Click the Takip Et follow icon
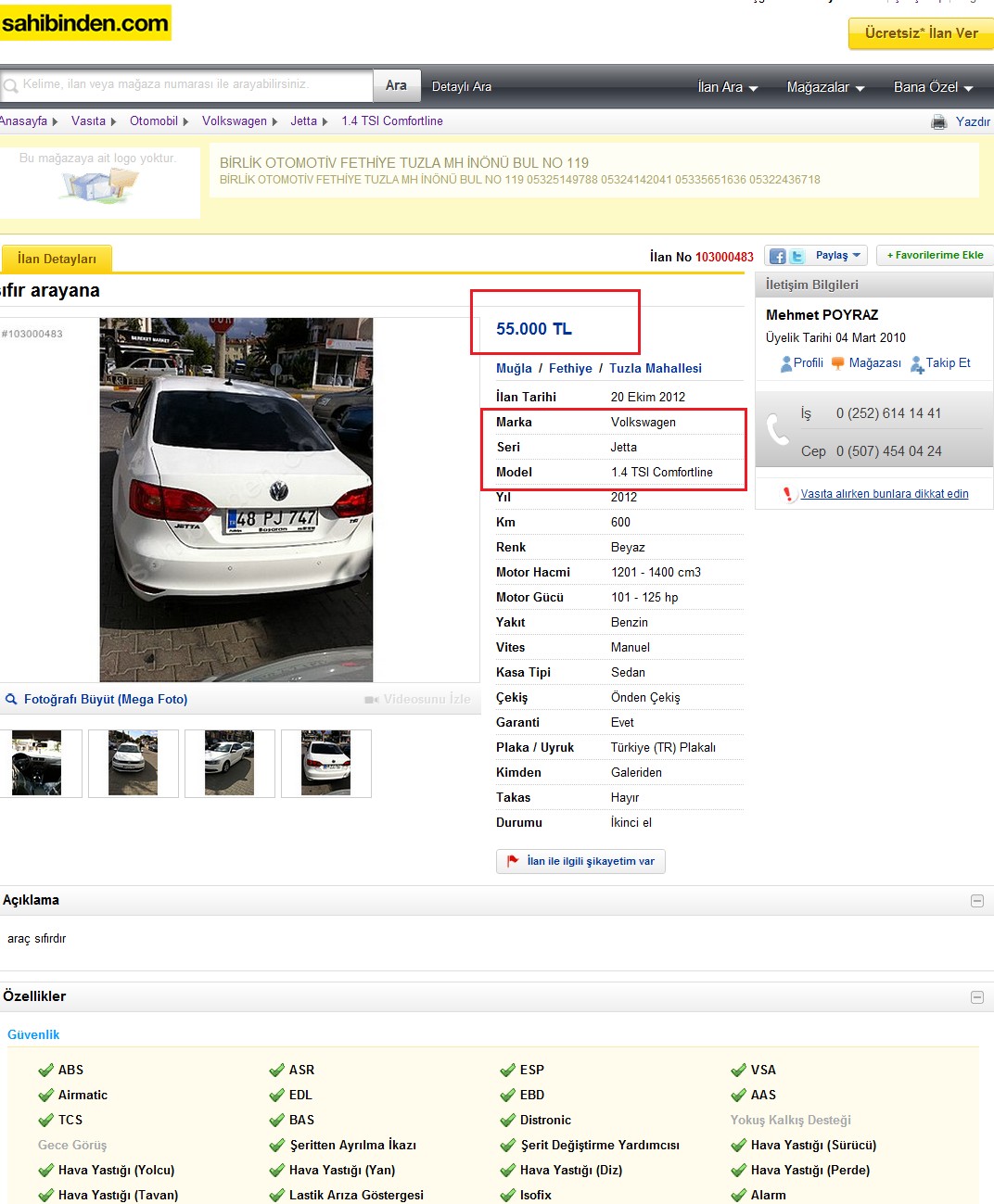The height and width of the screenshot is (1204, 994). point(917,364)
